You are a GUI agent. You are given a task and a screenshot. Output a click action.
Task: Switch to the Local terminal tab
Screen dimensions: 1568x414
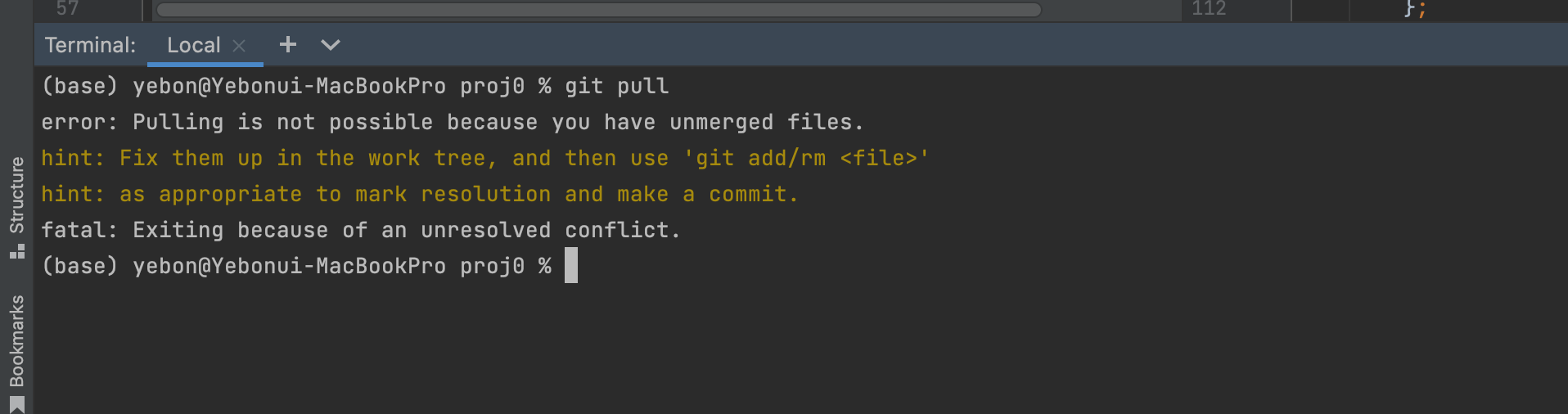click(193, 46)
